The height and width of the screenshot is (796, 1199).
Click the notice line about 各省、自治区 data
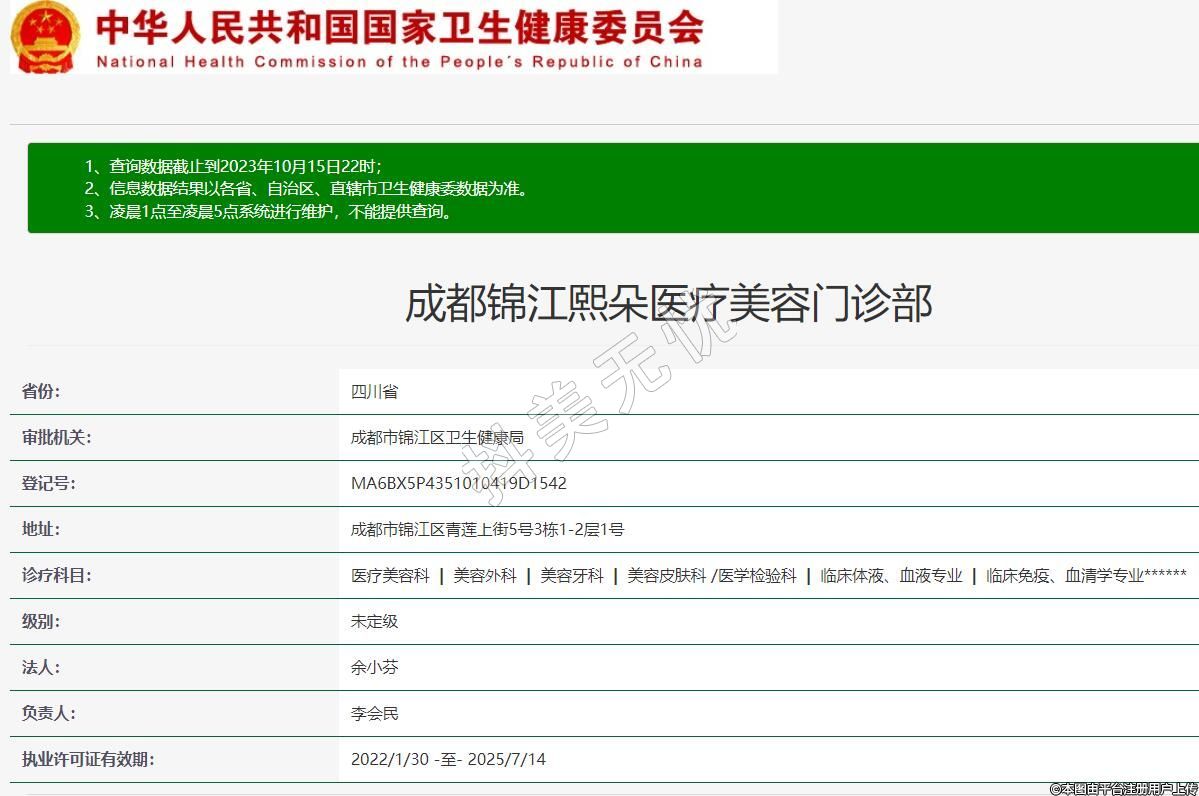318,188
